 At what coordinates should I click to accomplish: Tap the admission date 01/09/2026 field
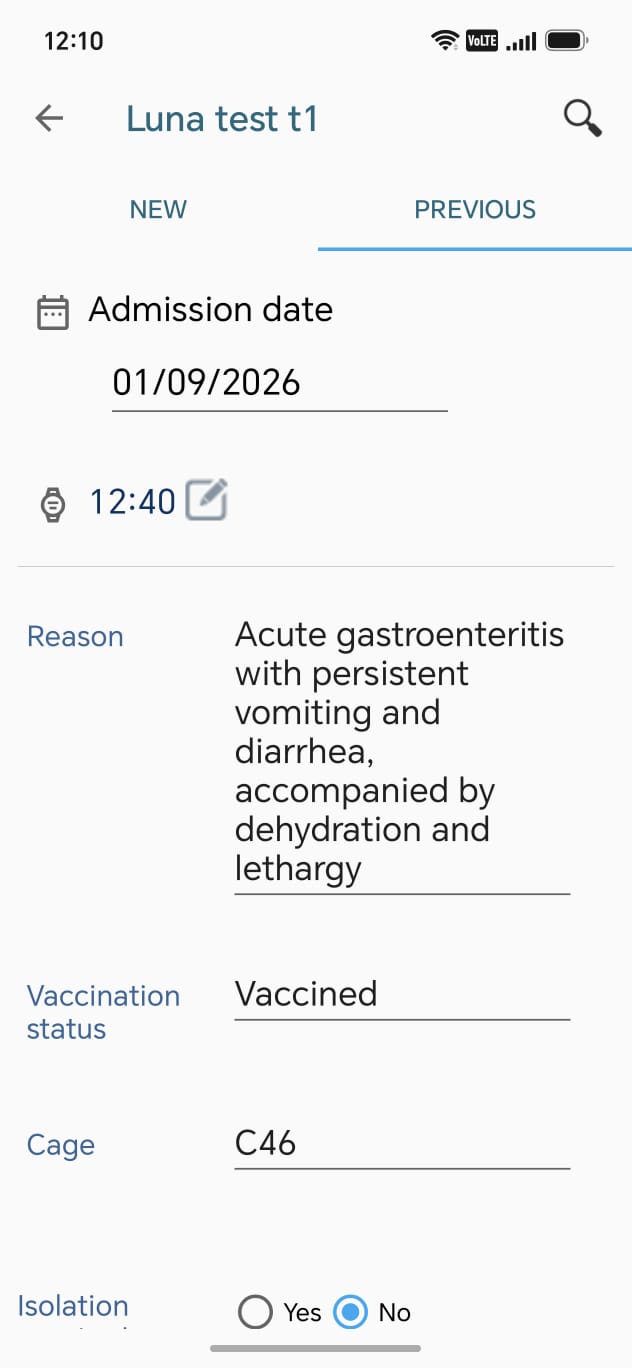click(x=280, y=384)
